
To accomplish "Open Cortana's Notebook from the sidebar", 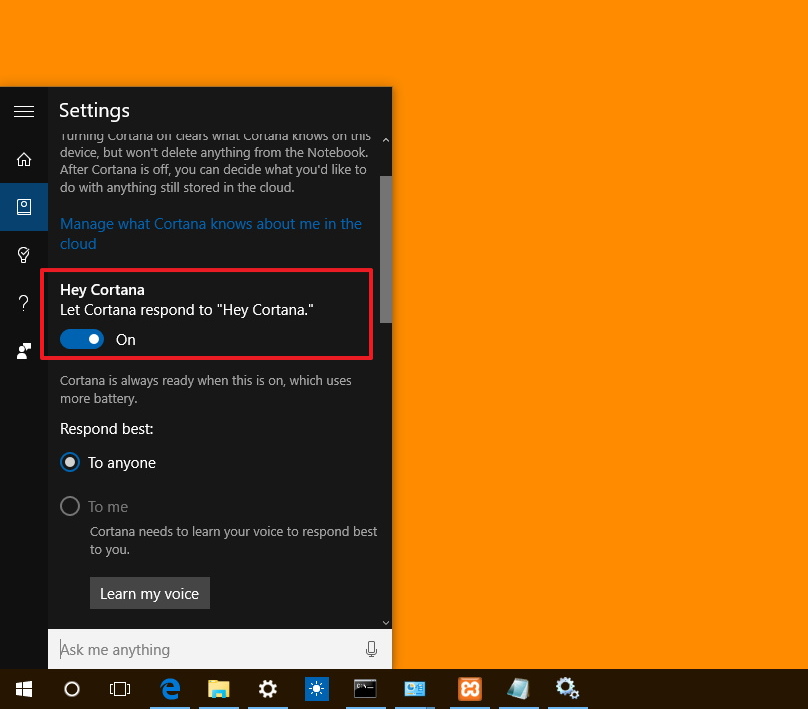I will tap(24, 207).
